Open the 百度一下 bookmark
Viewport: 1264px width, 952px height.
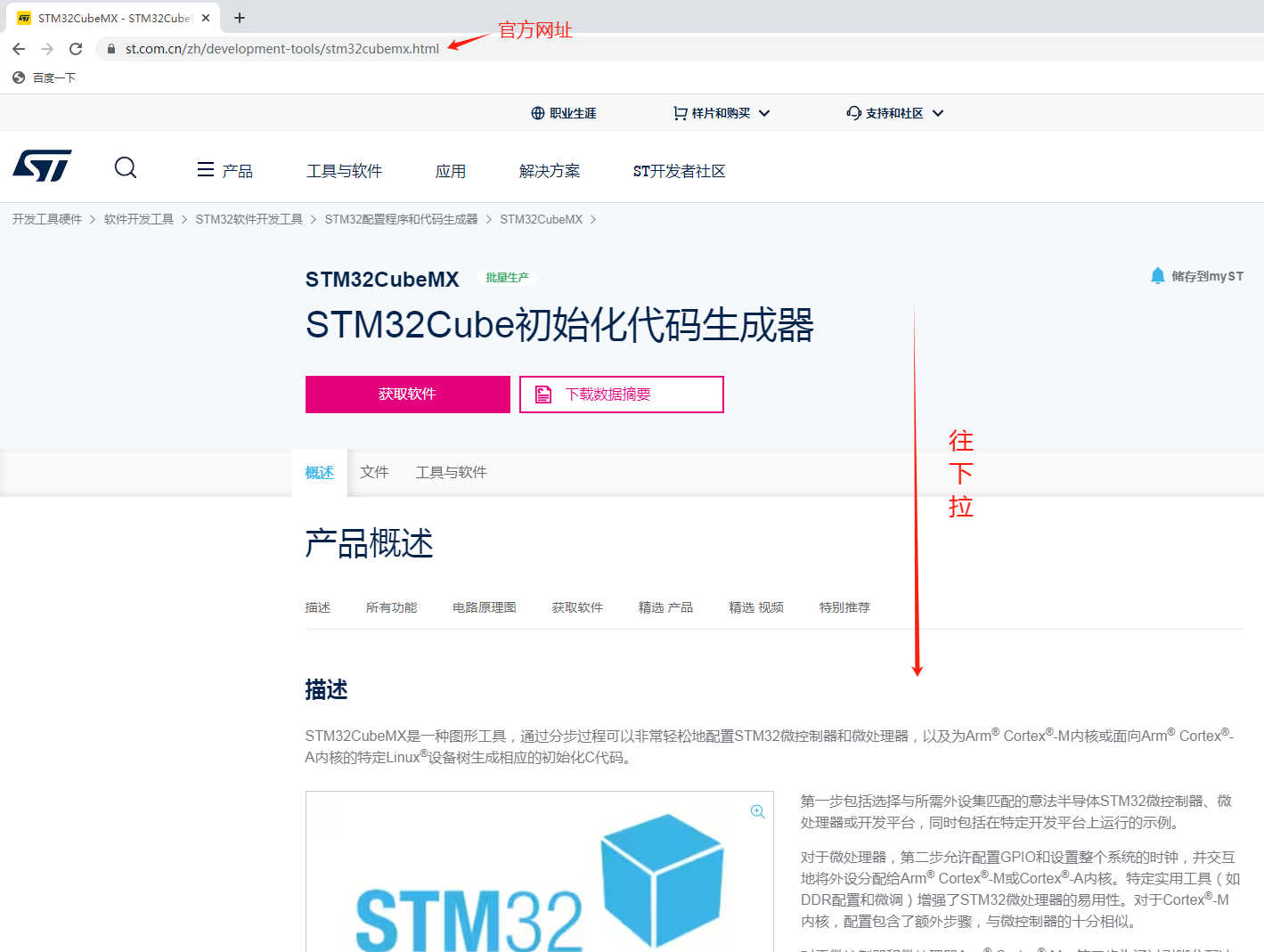(45, 78)
